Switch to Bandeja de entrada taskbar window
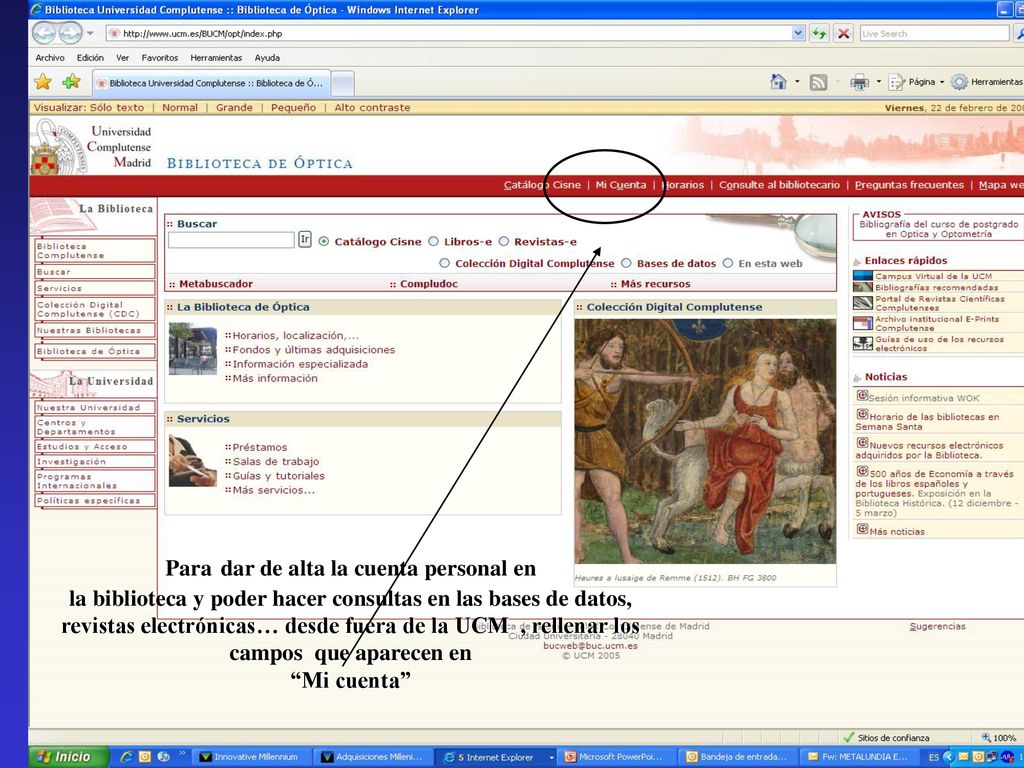1024x768 pixels. tap(737, 757)
